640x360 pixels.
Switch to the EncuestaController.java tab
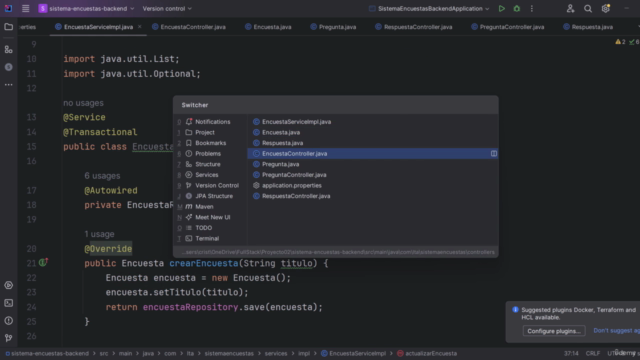[x=189, y=27]
